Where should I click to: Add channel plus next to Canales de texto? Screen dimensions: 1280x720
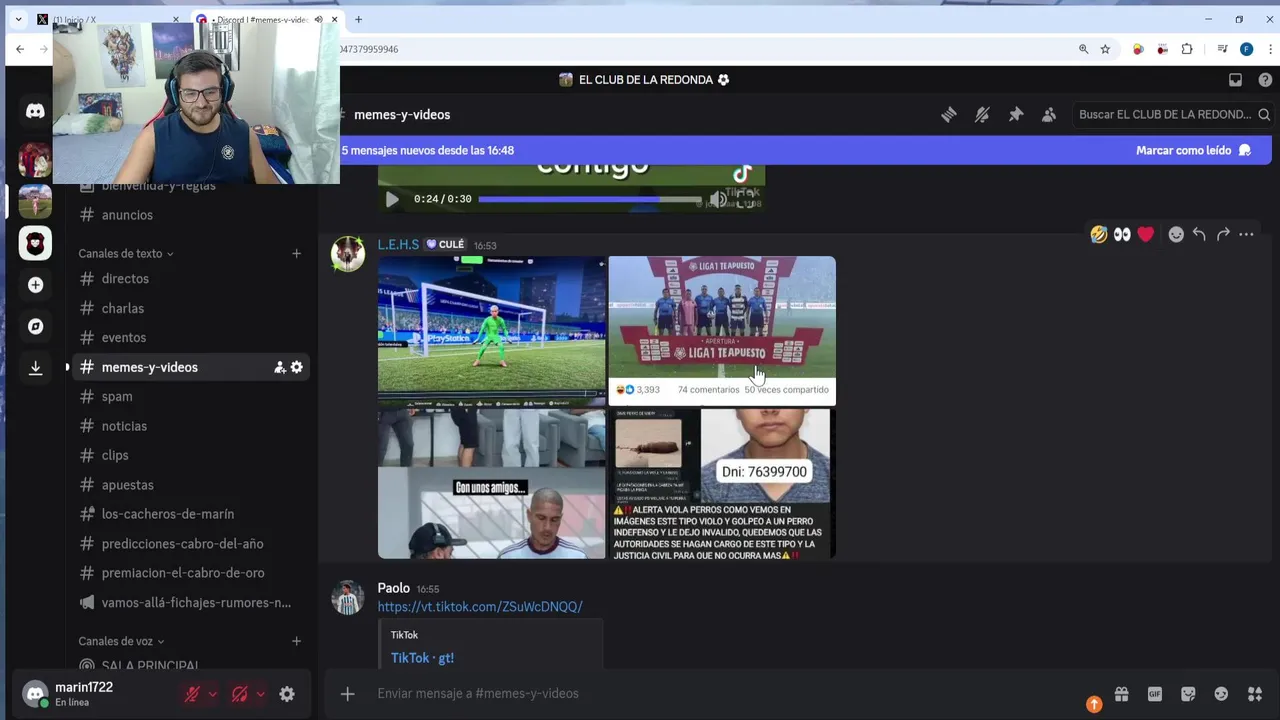tap(296, 254)
